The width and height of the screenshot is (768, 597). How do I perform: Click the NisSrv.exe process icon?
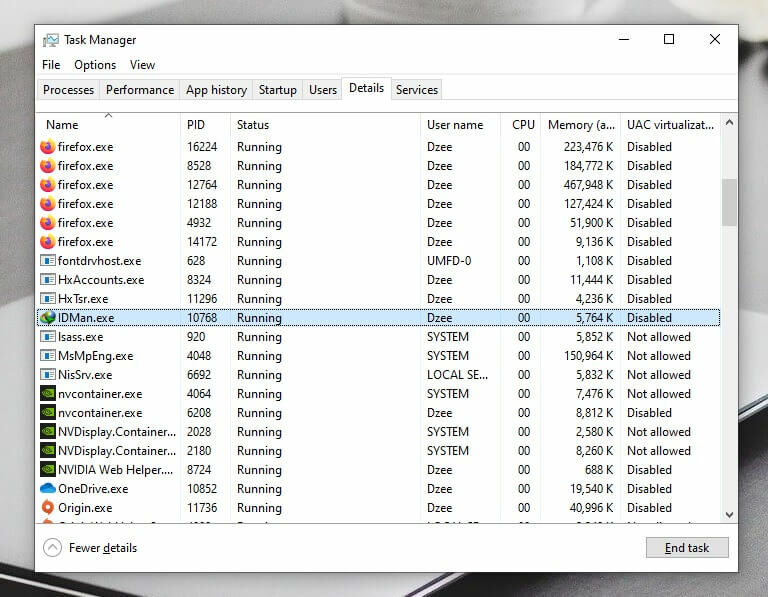click(48, 375)
